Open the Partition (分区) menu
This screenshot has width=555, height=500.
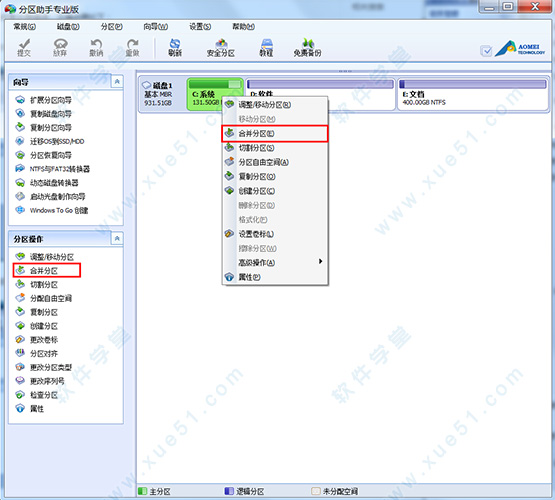111,27
